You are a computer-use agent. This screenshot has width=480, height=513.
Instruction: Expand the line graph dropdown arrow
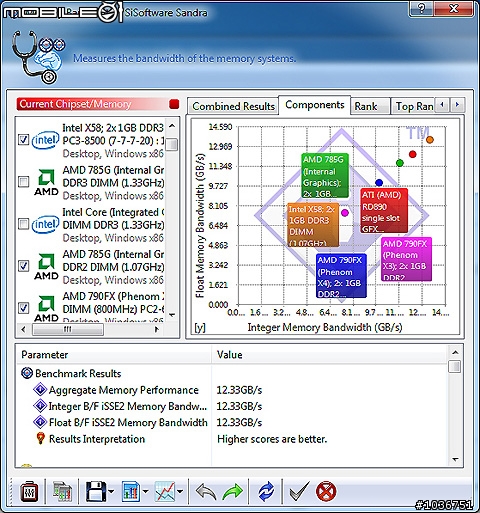(x=180, y=491)
